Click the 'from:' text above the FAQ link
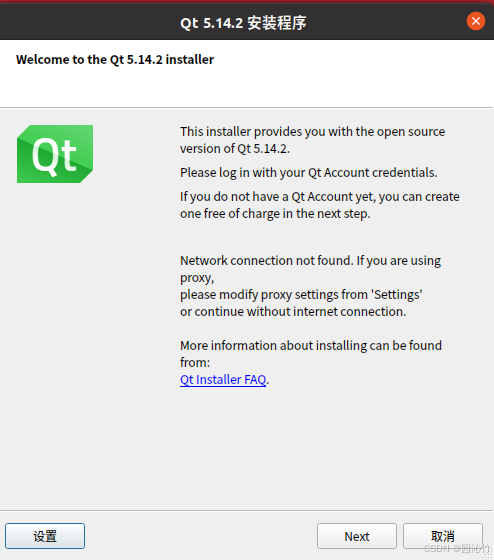The image size is (494, 560). (195, 362)
